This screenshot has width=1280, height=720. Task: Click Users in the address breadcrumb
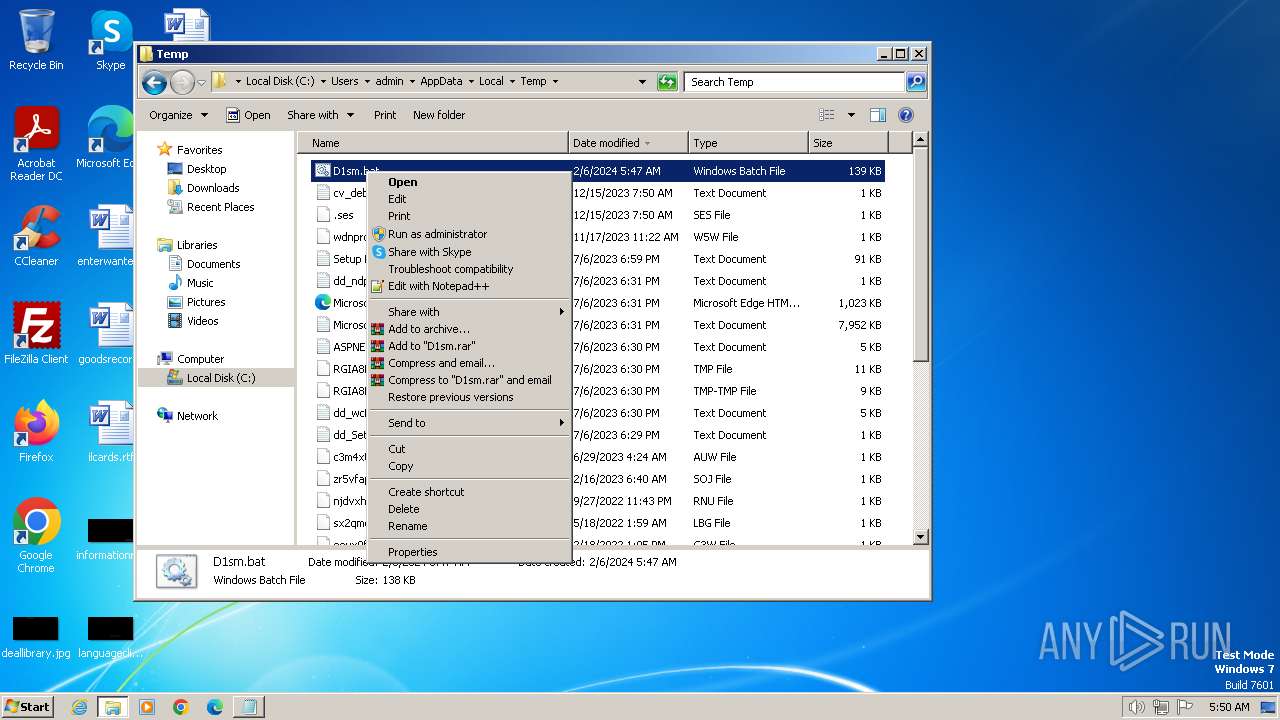345,82
